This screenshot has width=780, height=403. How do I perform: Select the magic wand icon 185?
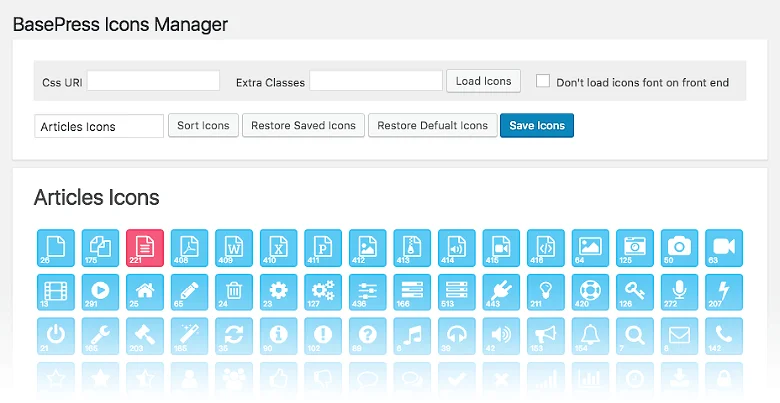[190, 336]
